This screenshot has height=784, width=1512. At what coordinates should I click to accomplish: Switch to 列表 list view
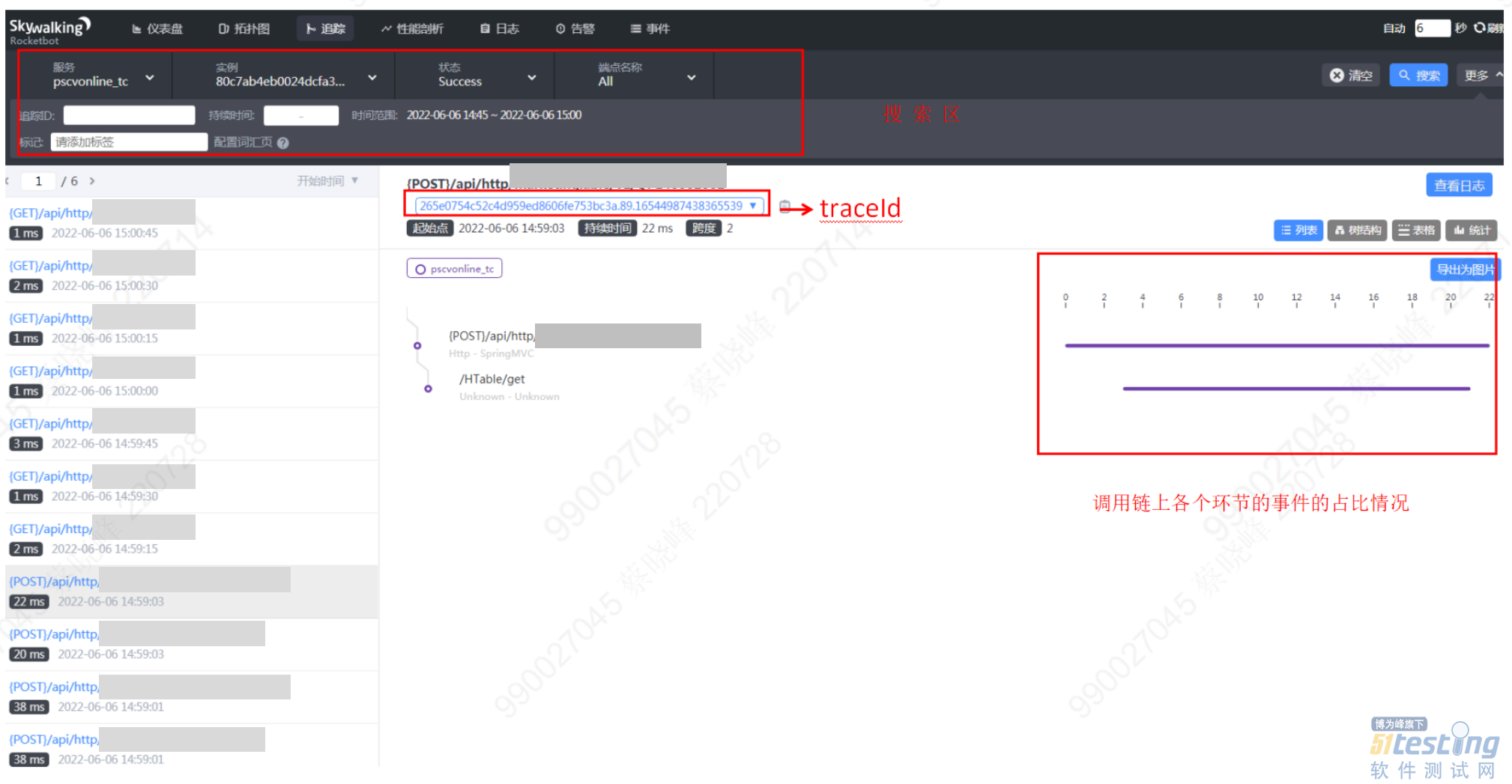1298,231
